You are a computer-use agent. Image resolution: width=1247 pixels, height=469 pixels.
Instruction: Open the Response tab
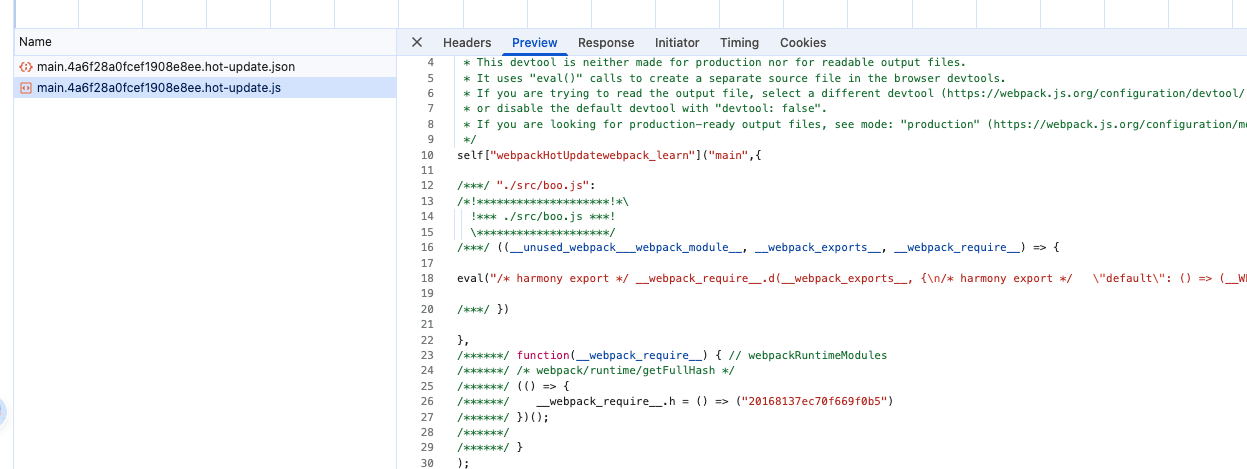(x=606, y=42)
